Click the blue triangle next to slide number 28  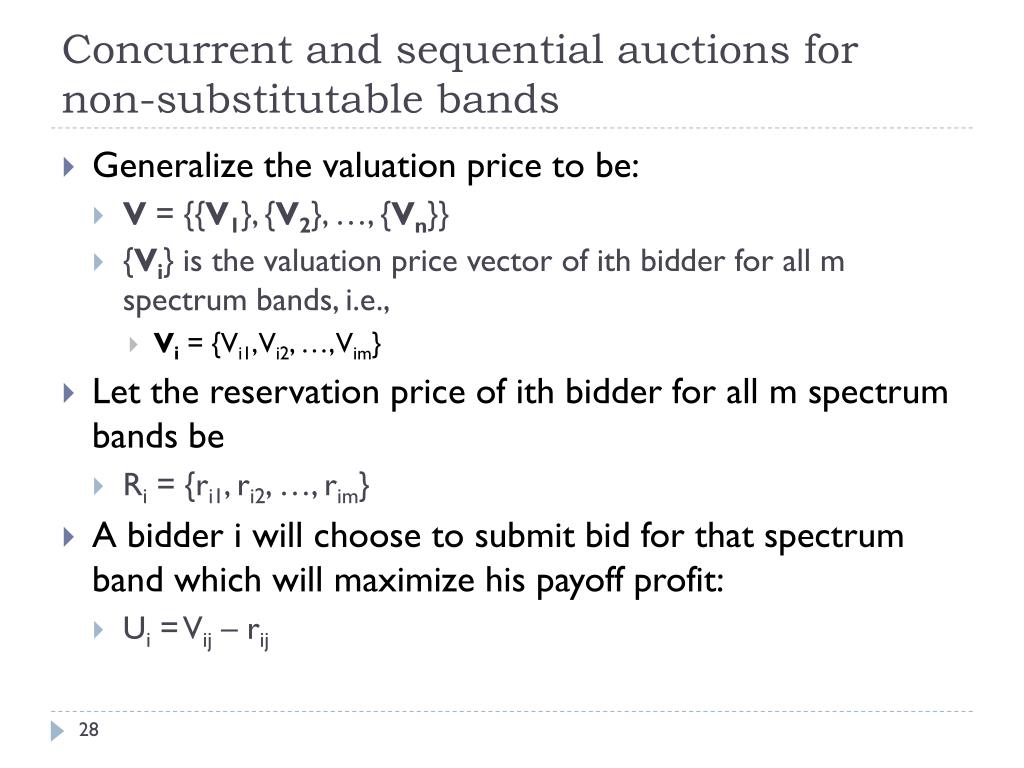pyautogui.click(x=56, y=731)
